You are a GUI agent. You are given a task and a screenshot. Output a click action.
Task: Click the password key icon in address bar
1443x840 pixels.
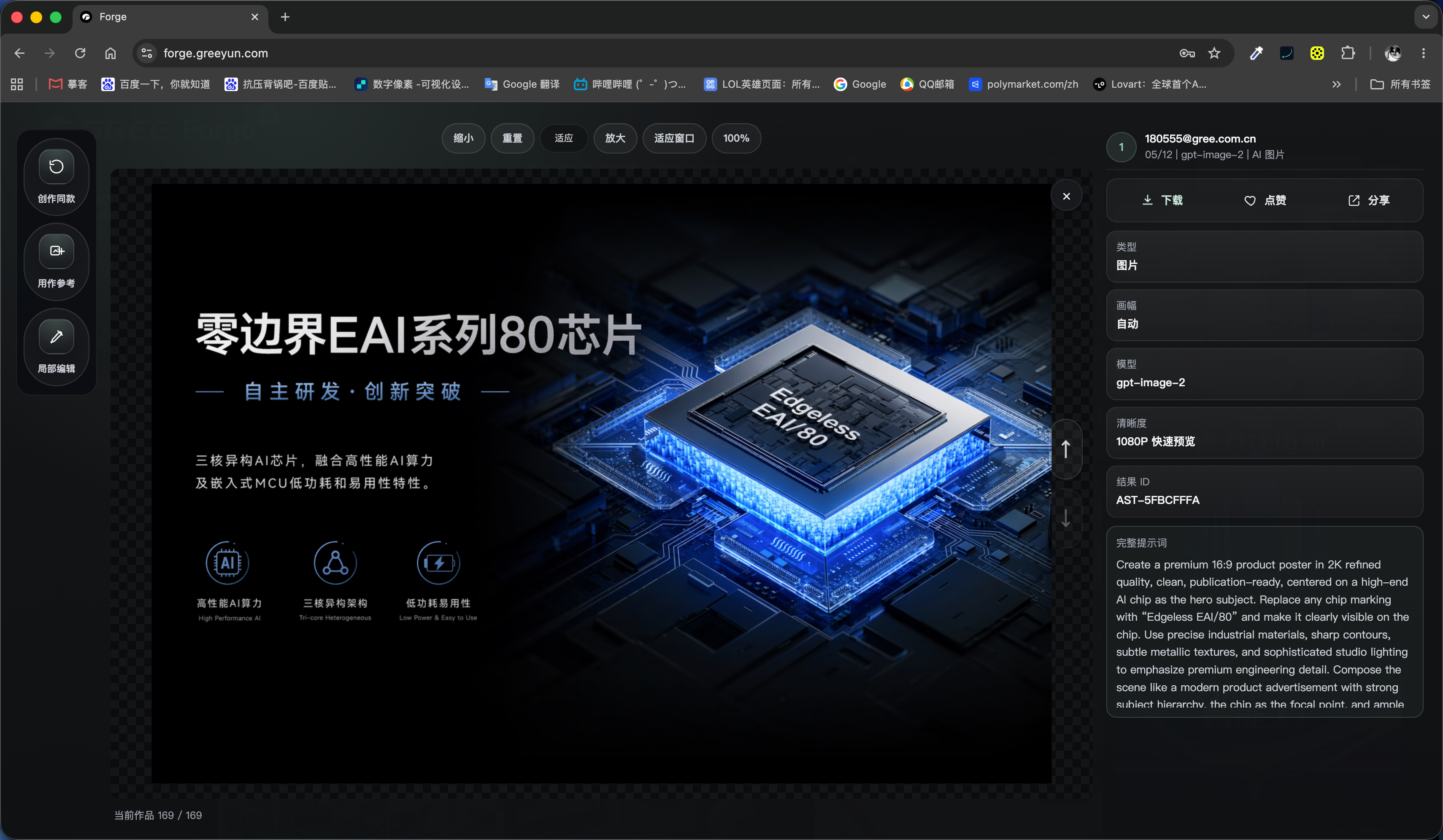[1187, 53]
